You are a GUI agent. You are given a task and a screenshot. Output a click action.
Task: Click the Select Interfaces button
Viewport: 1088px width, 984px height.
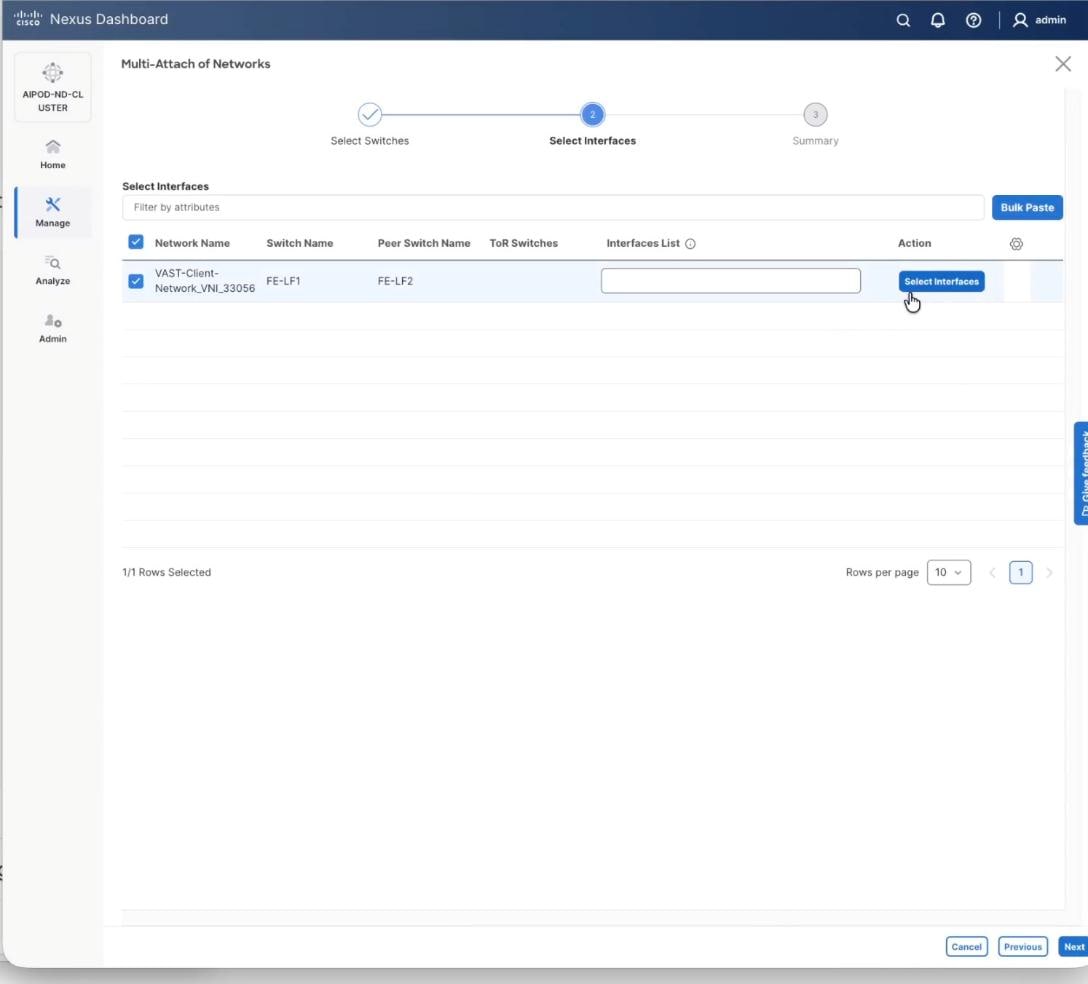941,281
